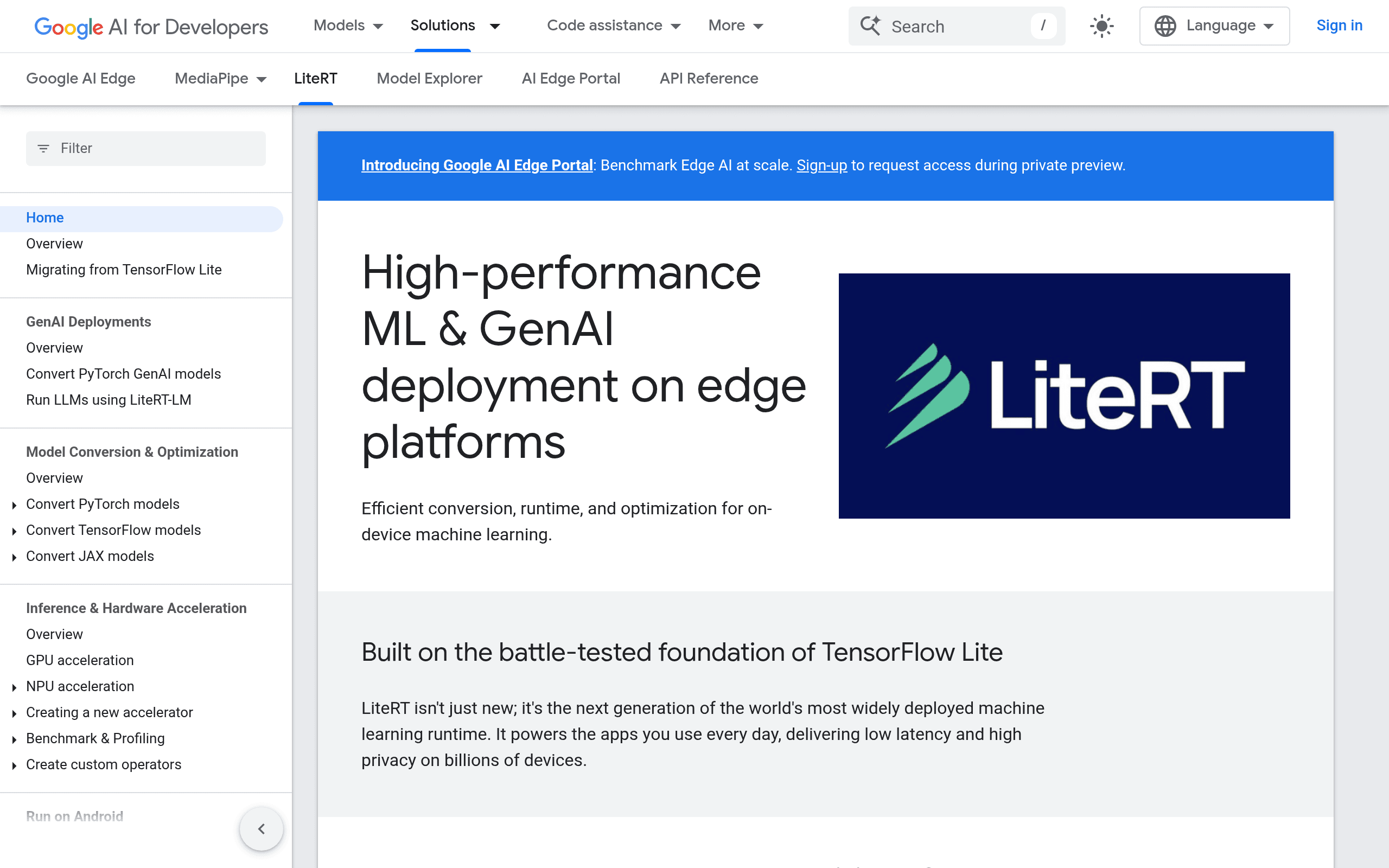Click the globe icon in Language button
Viewport: 1389px width, 868px height.
(x=1165, y=27)
